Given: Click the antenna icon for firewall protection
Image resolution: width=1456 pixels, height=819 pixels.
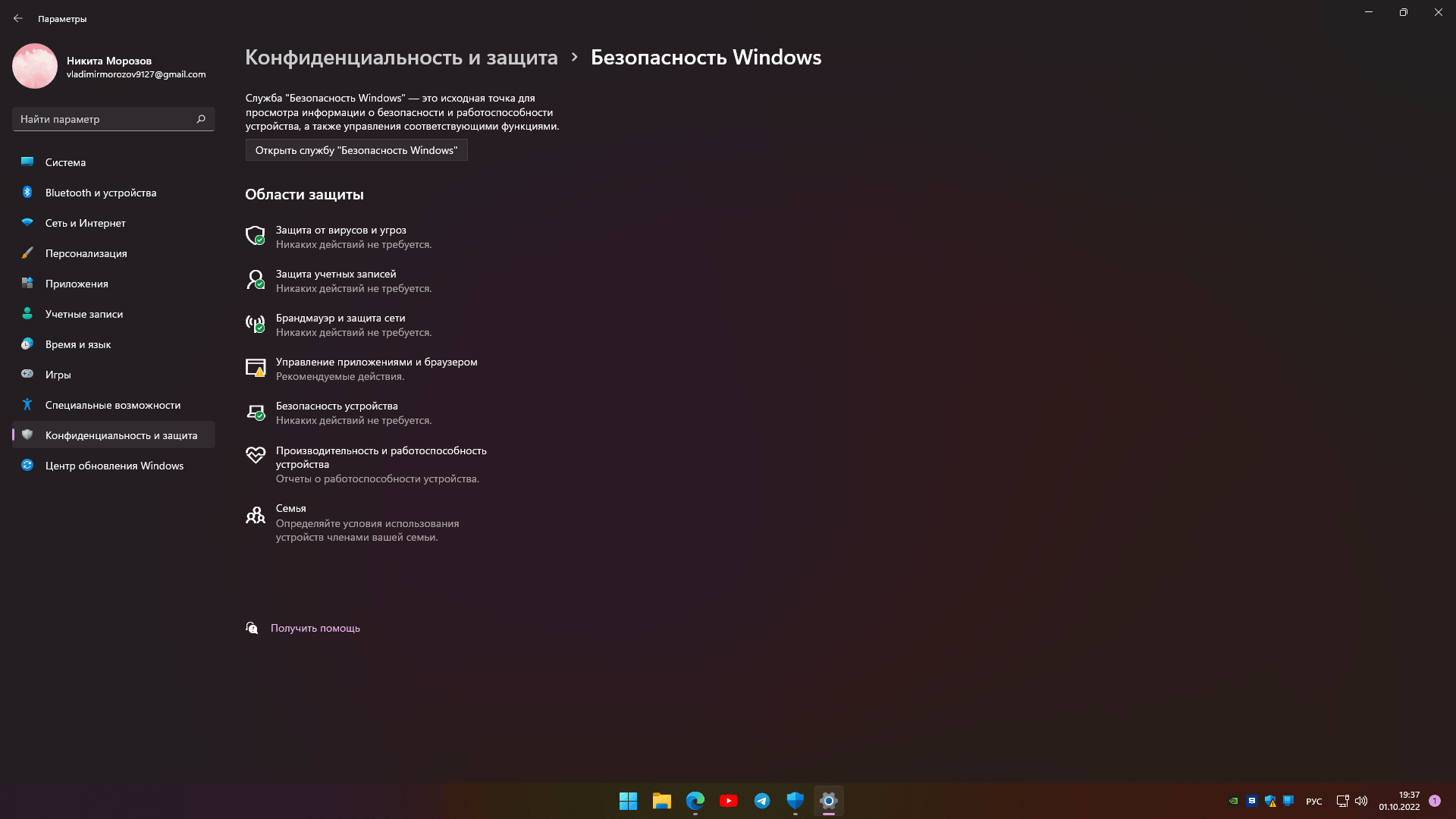Looking at the screenshot, I should click(x=256, y=323).
